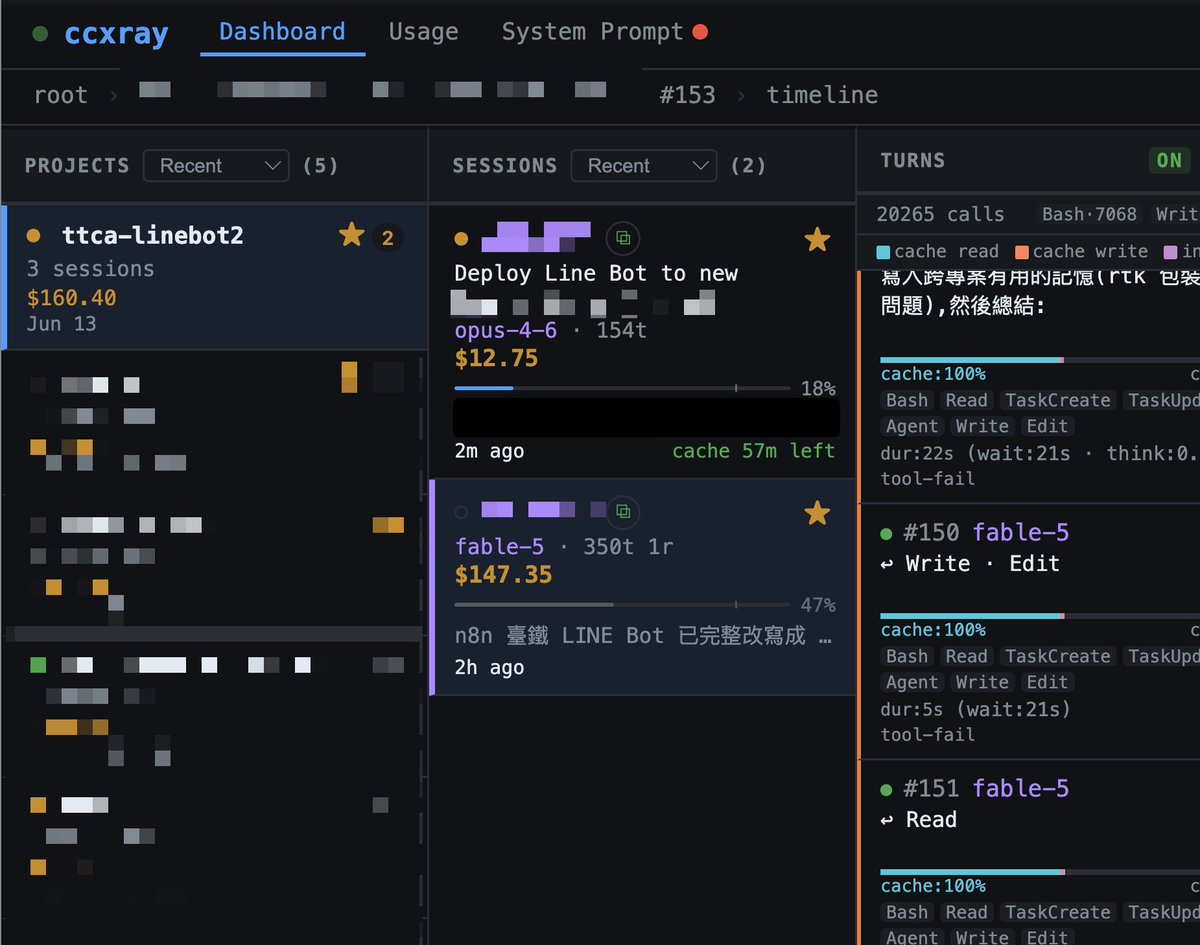Viewport: 1200px width, 945px height.
Task: Open the System Prompt tab
Action: (592, 32)
